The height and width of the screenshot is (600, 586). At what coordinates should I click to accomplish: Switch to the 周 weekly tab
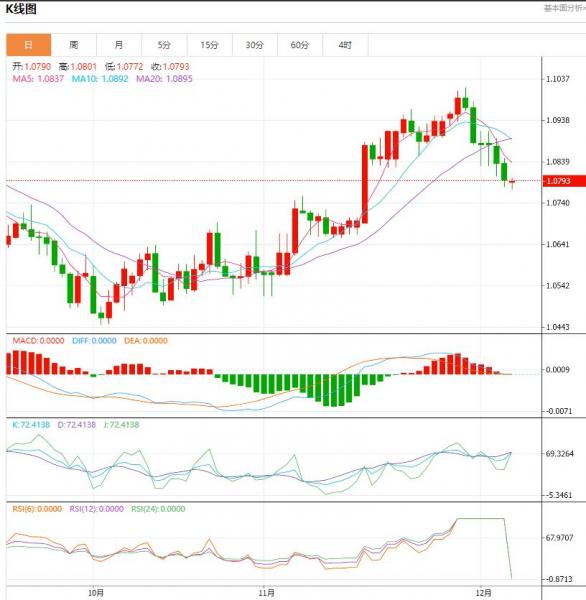[74, 45]
